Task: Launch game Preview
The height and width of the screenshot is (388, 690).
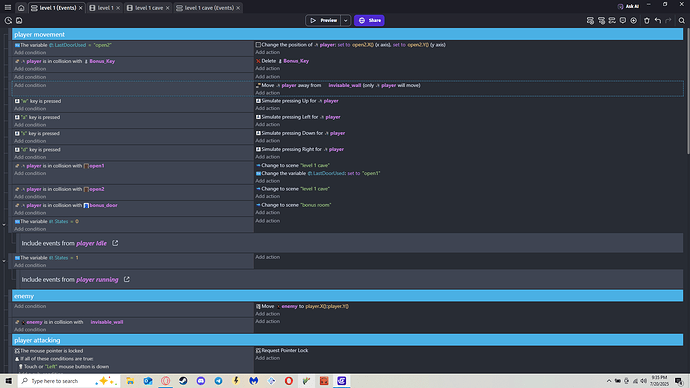Action: (x=323, y=20)
